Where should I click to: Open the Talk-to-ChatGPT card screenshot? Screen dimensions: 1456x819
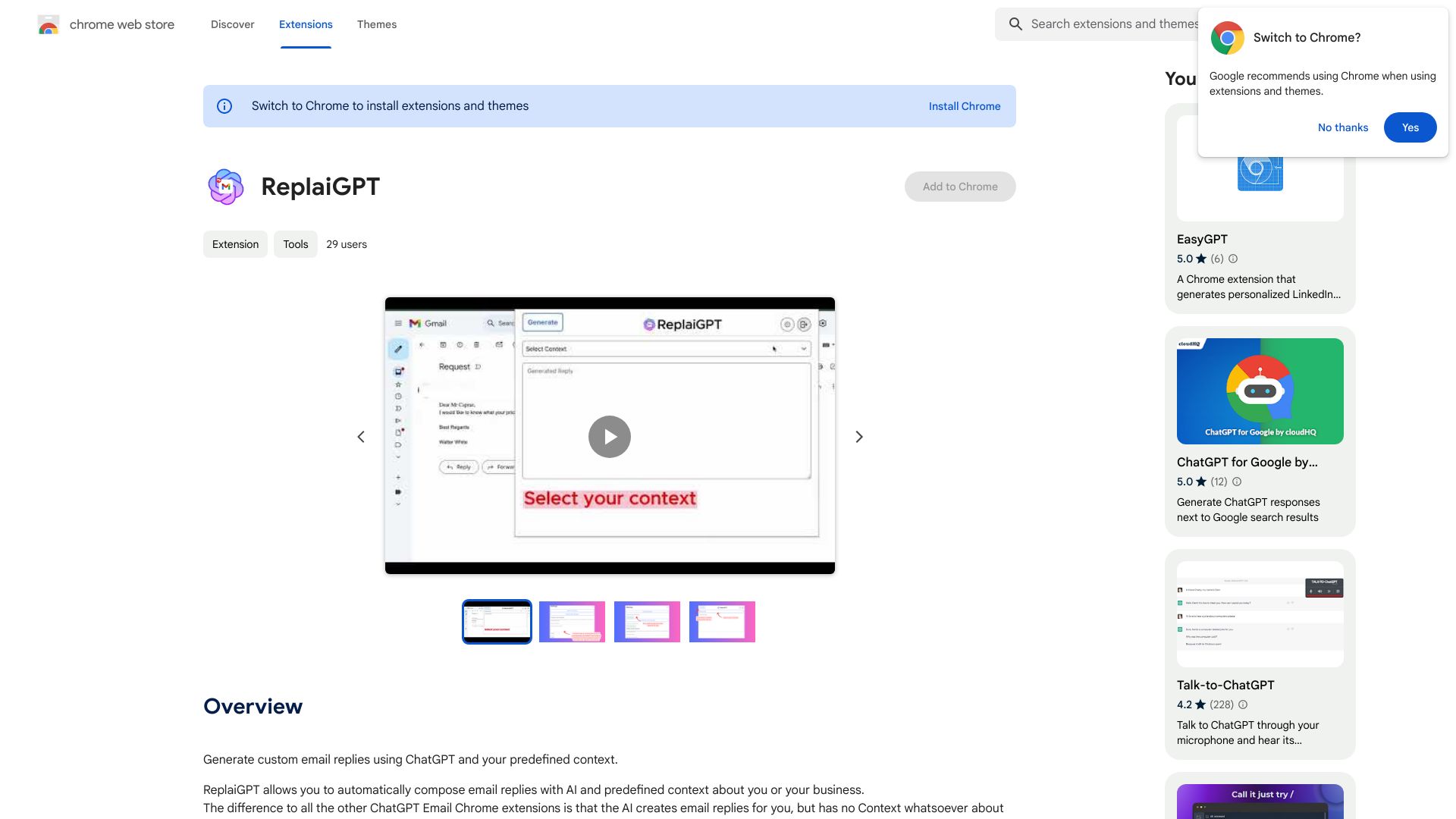click(1260, 614)
